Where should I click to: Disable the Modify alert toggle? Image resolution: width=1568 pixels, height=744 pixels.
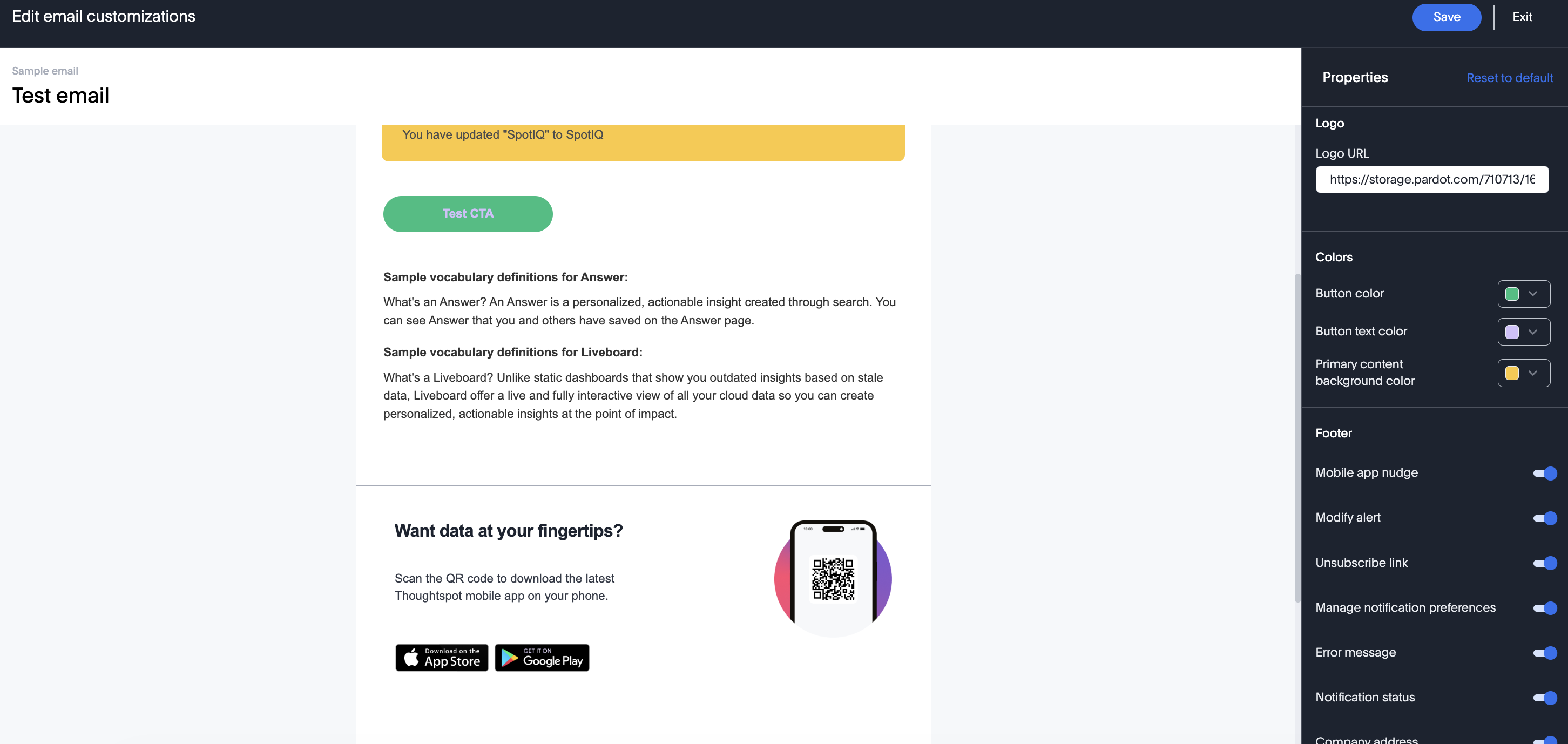1545,518
